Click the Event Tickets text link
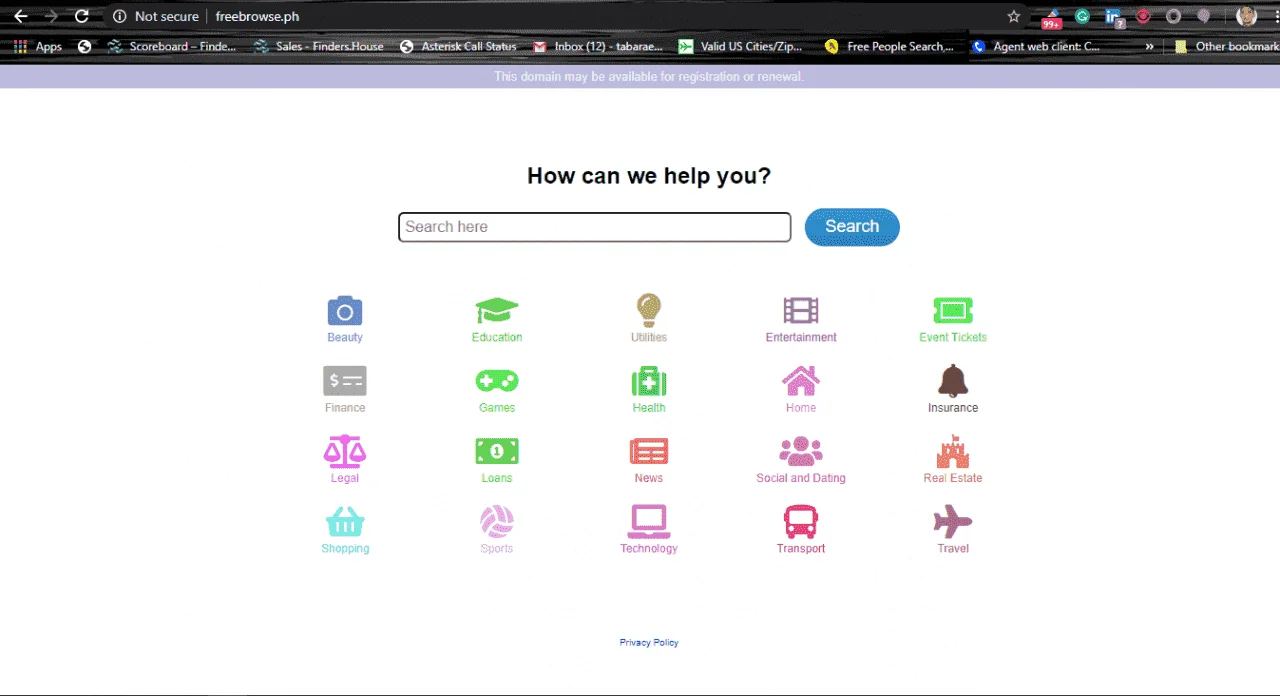 pos(953,337)
